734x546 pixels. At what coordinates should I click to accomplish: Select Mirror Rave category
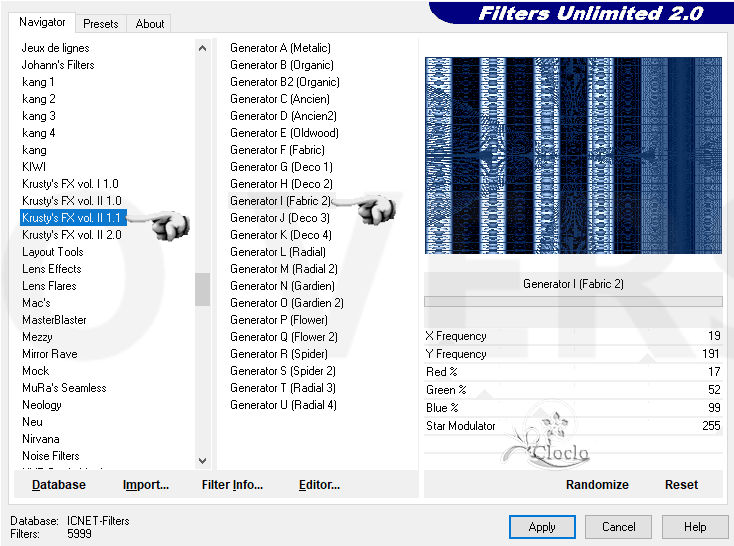click(x=50, y=354)
